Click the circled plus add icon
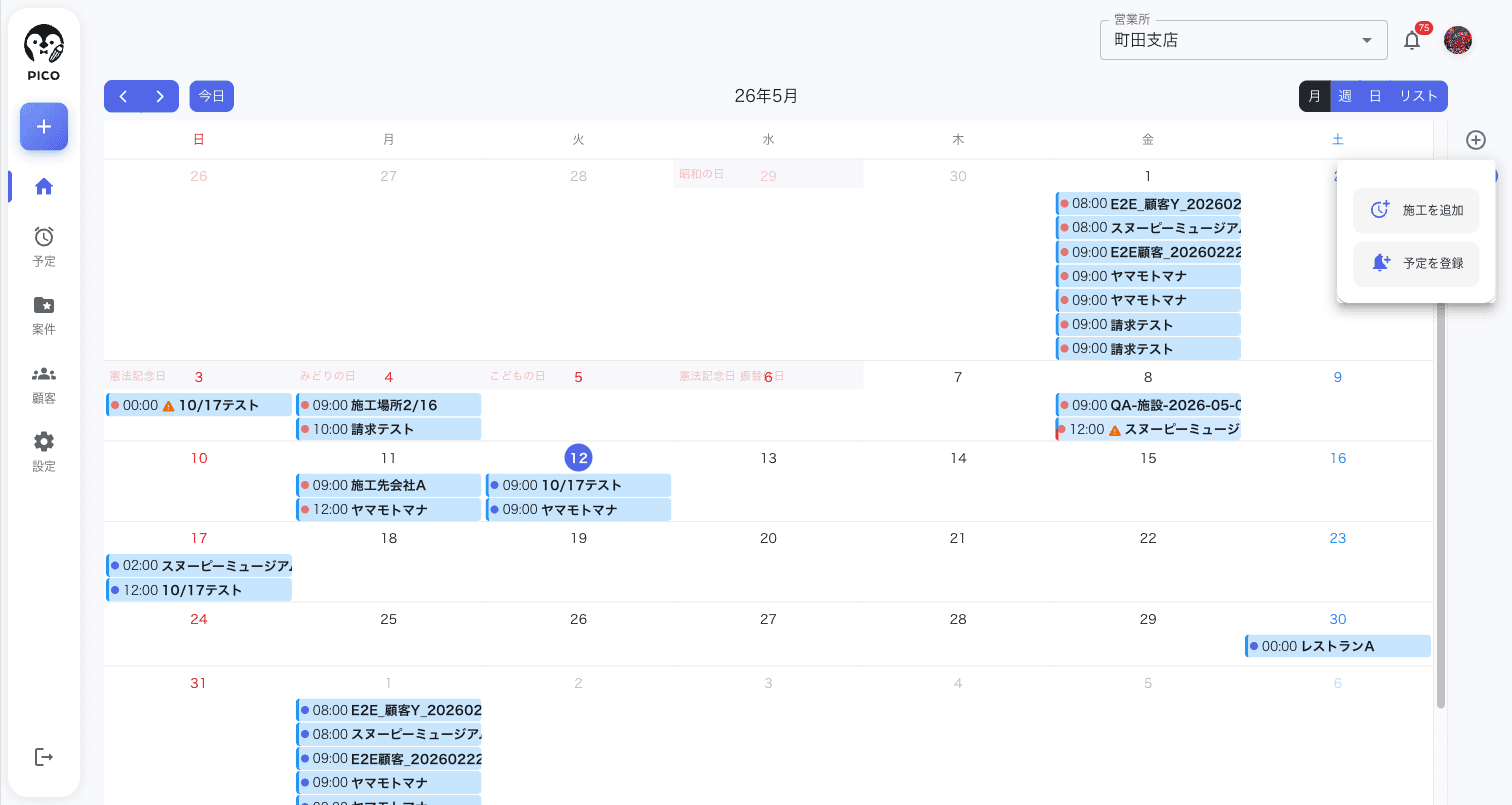The image size is (1512, 805). (1476, 140)
